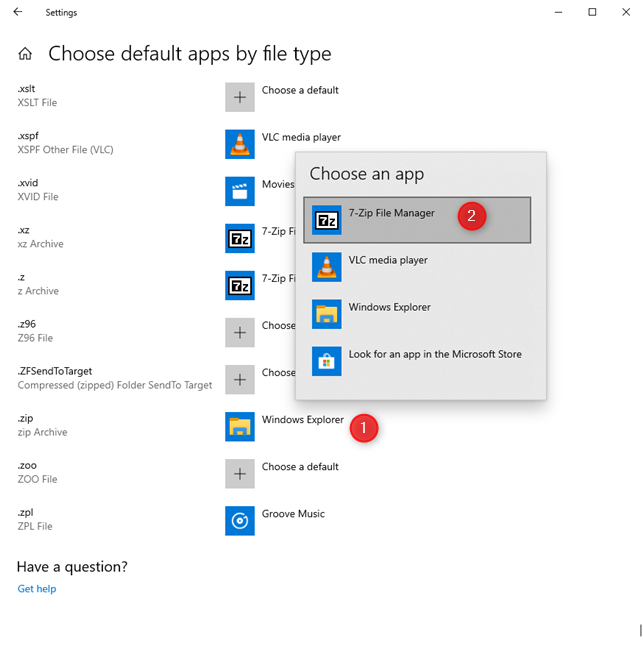Close the Settings window
643x648 pixels.
[626, 12]
